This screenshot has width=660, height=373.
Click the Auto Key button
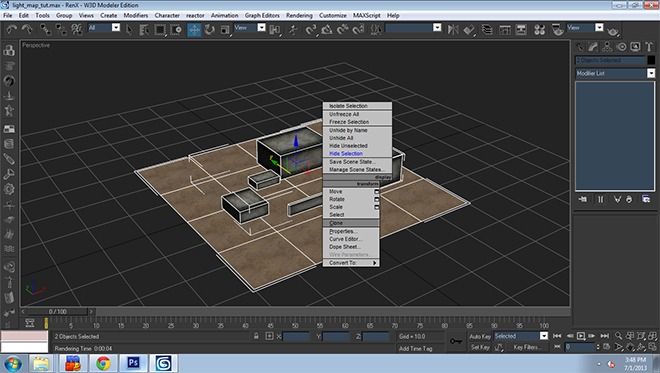pos(480,336)
